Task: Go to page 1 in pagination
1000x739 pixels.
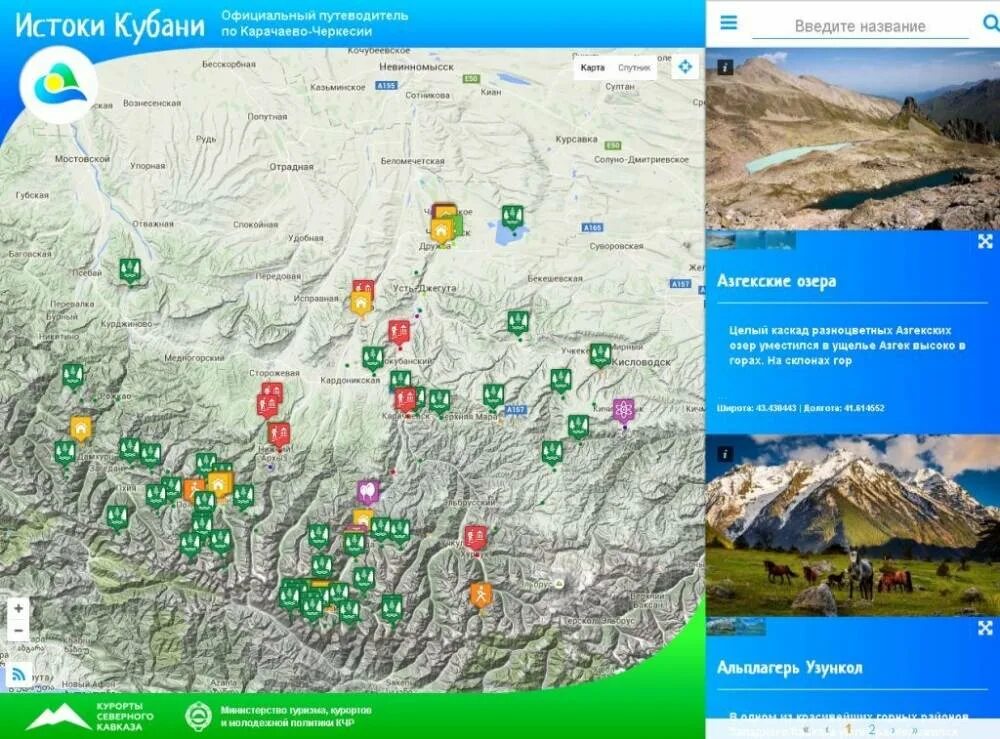Action: [848, 729]
